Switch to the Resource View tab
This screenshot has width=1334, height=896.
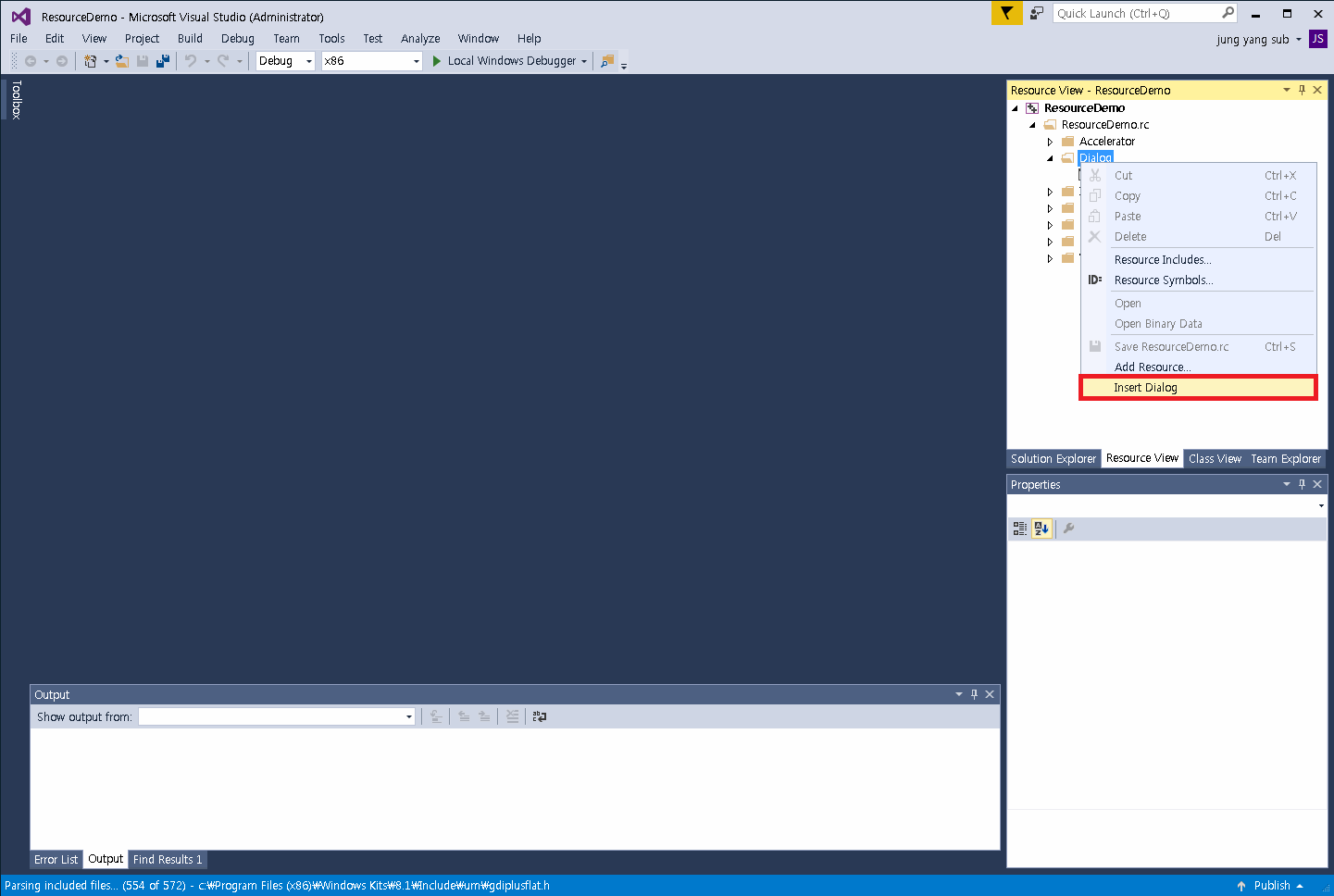coord(1142,458)
